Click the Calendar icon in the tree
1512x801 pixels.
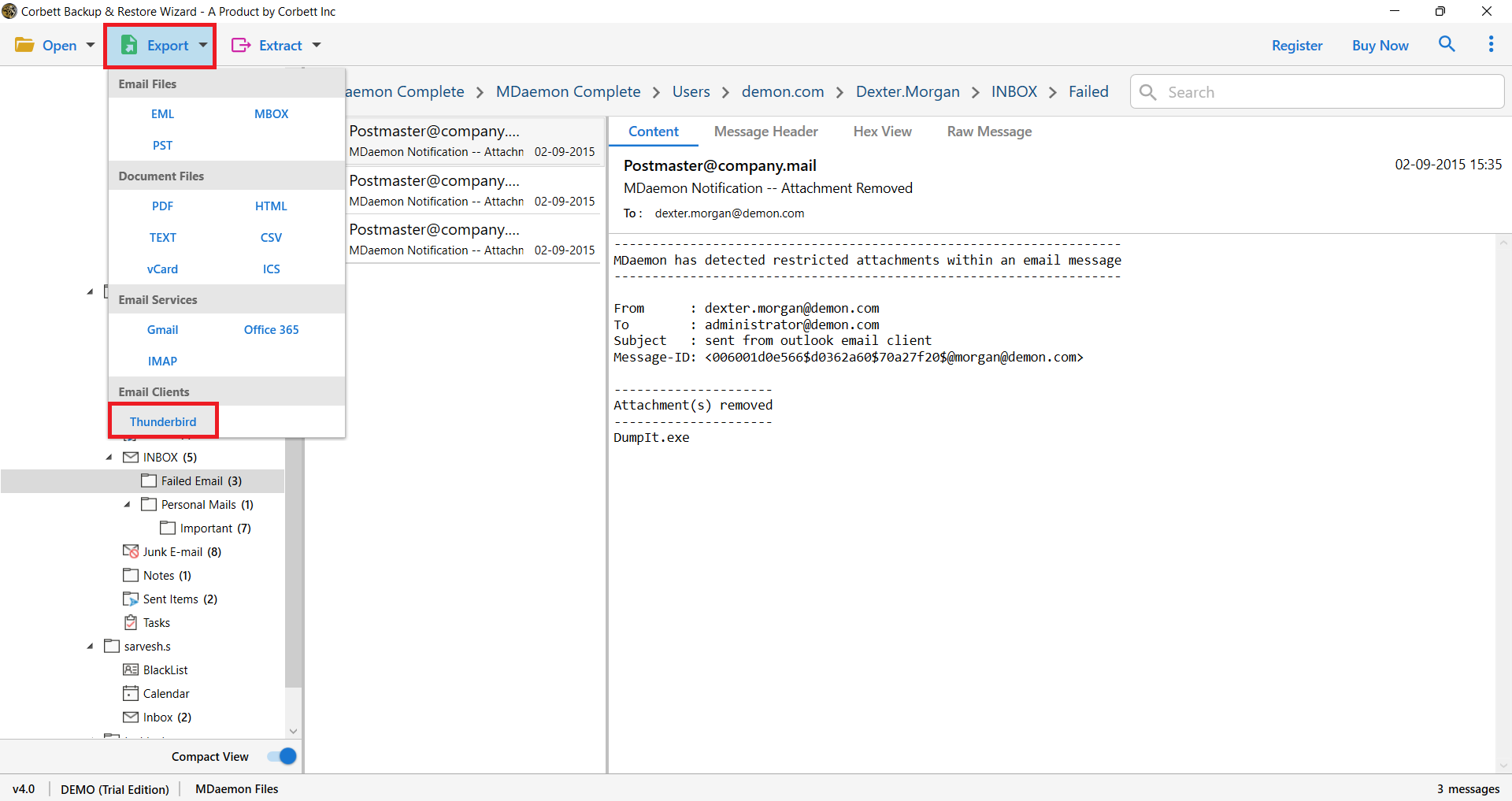(x=131, y=693)
